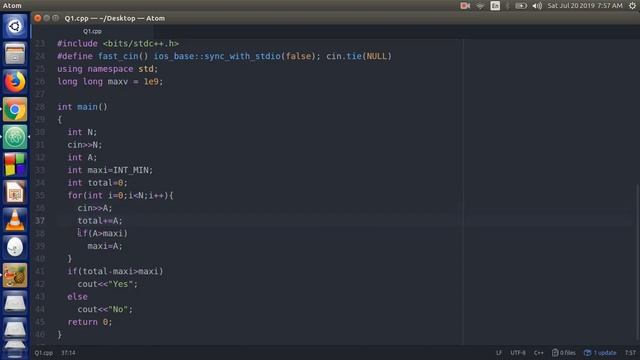
Task: Open the white egg-shaped launcher app
Action: click(15, 247)
